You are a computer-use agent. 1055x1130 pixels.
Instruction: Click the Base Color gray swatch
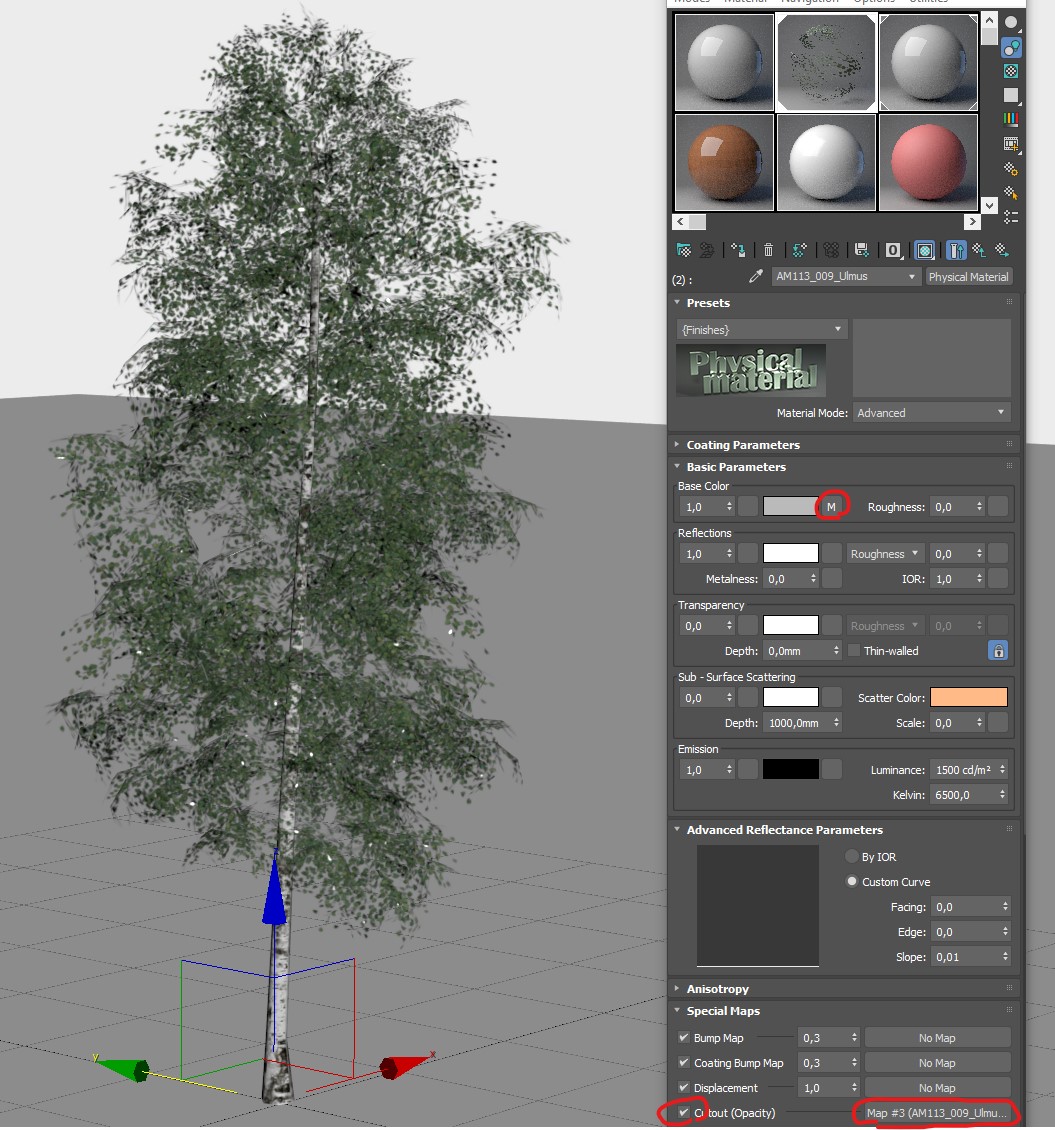click(791, 507)
